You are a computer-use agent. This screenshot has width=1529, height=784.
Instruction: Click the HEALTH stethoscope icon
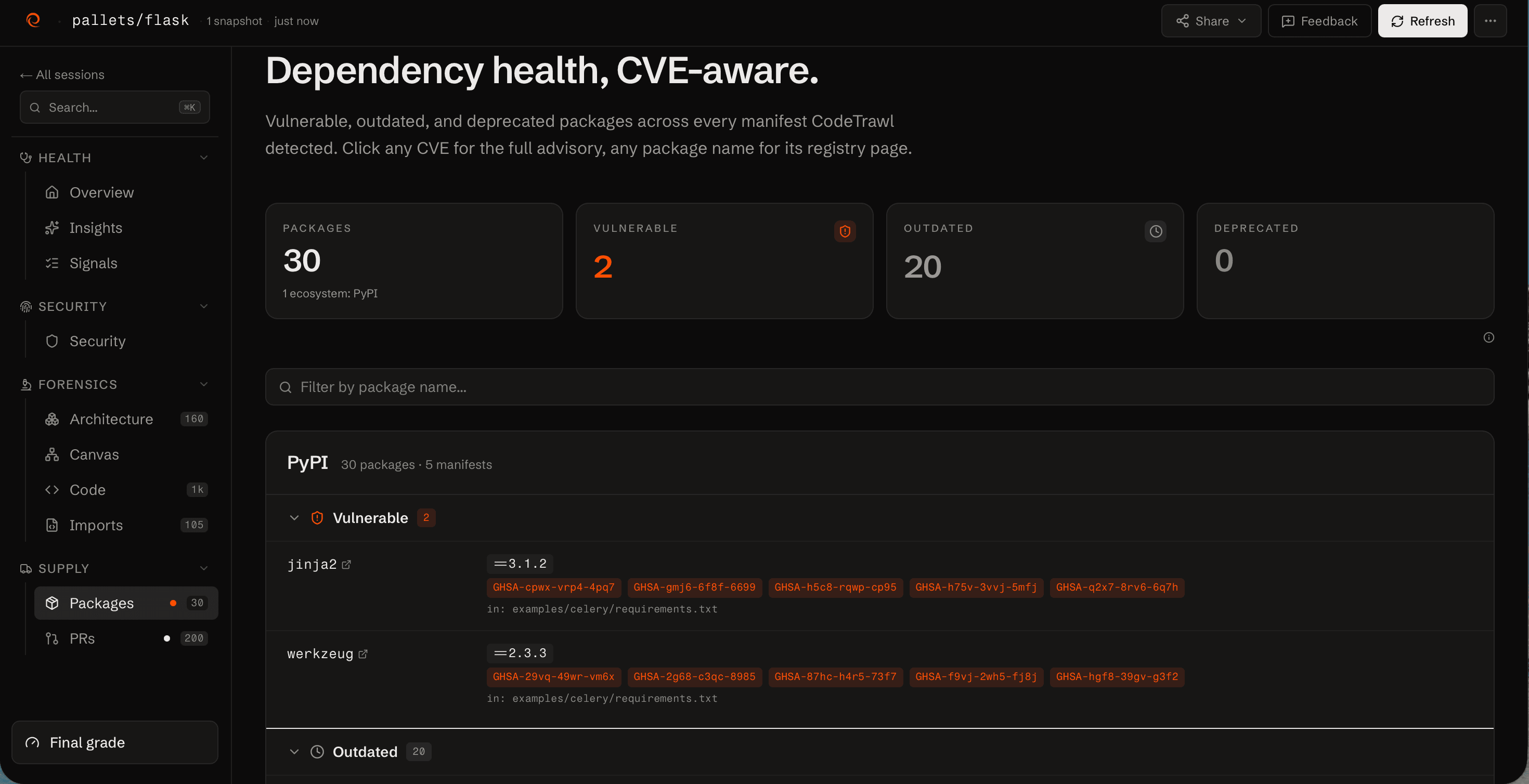click(x=25, y=158)
